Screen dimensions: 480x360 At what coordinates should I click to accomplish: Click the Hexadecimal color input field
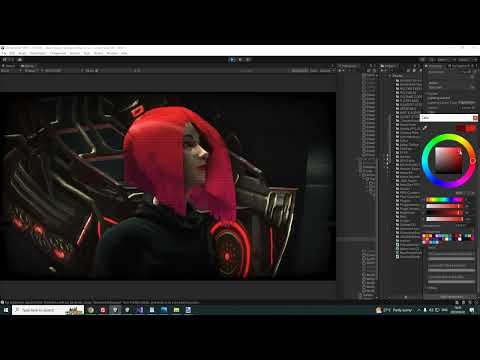[x=464, y=226]
